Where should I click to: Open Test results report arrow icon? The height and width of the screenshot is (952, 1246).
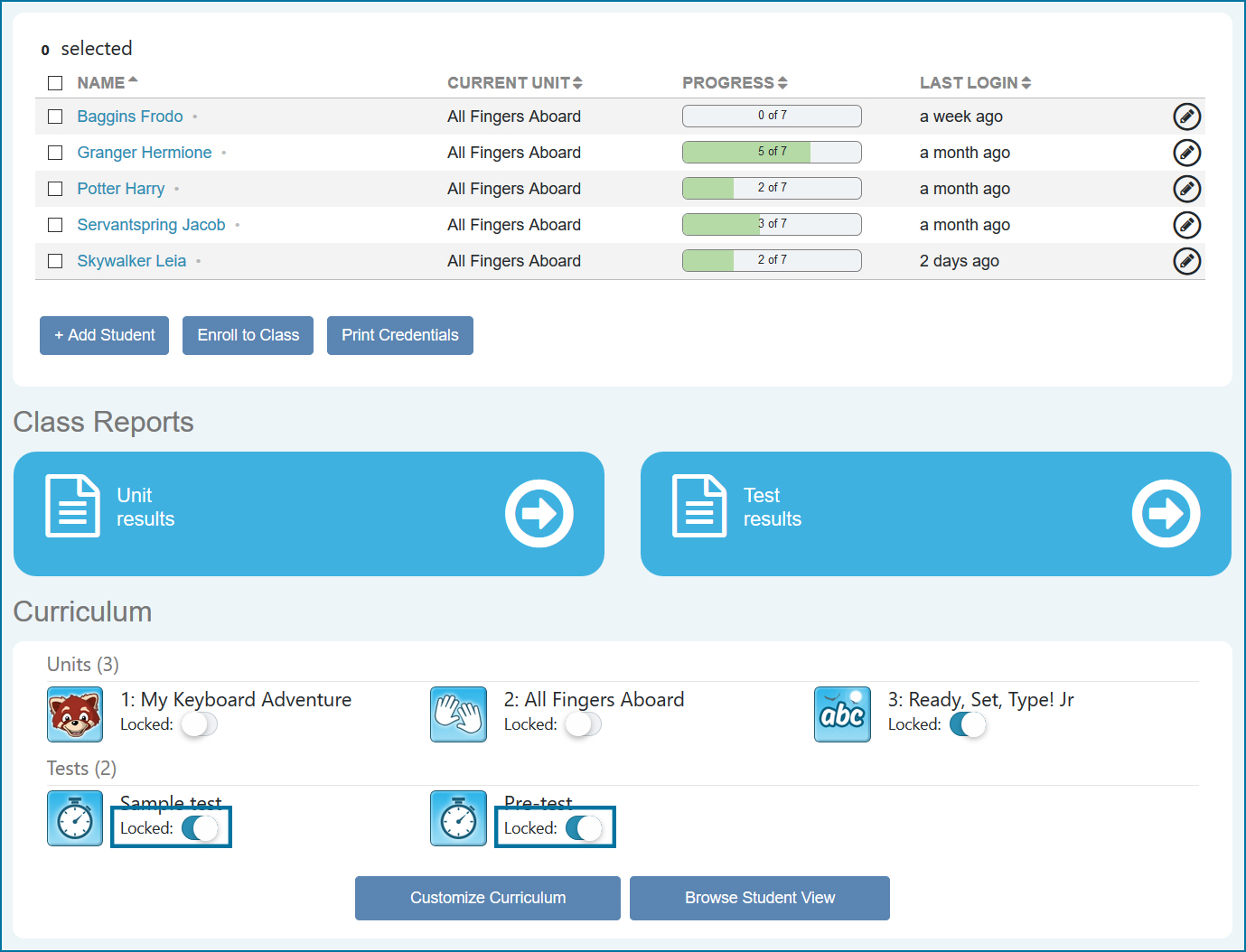click(x=1166, y=513)
